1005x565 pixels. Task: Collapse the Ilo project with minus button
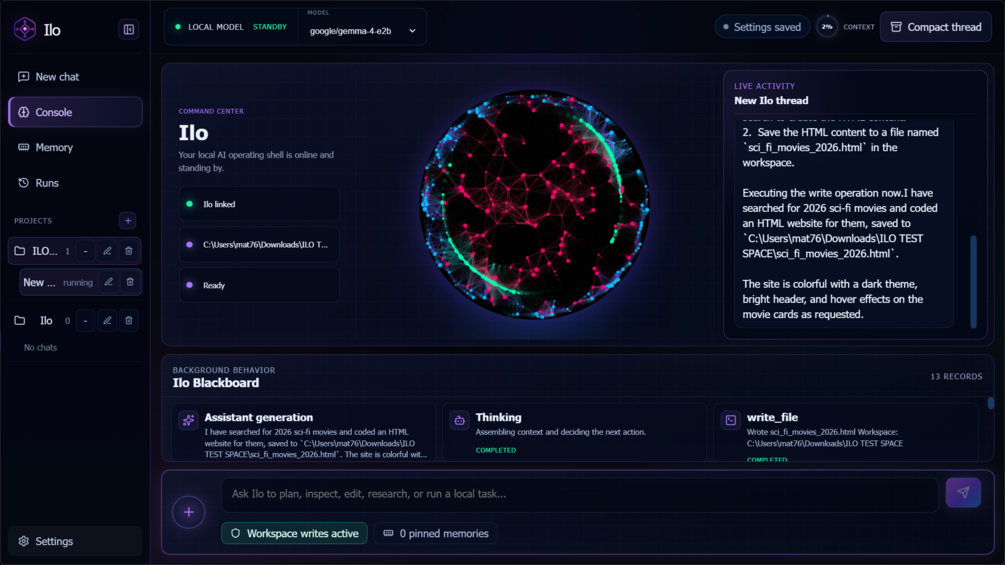(85, 320)
